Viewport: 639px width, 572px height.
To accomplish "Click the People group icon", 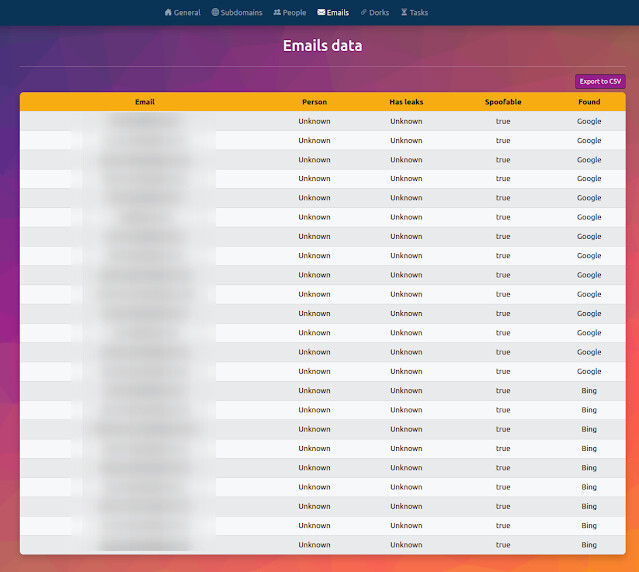I will click(x=277, y=13).
